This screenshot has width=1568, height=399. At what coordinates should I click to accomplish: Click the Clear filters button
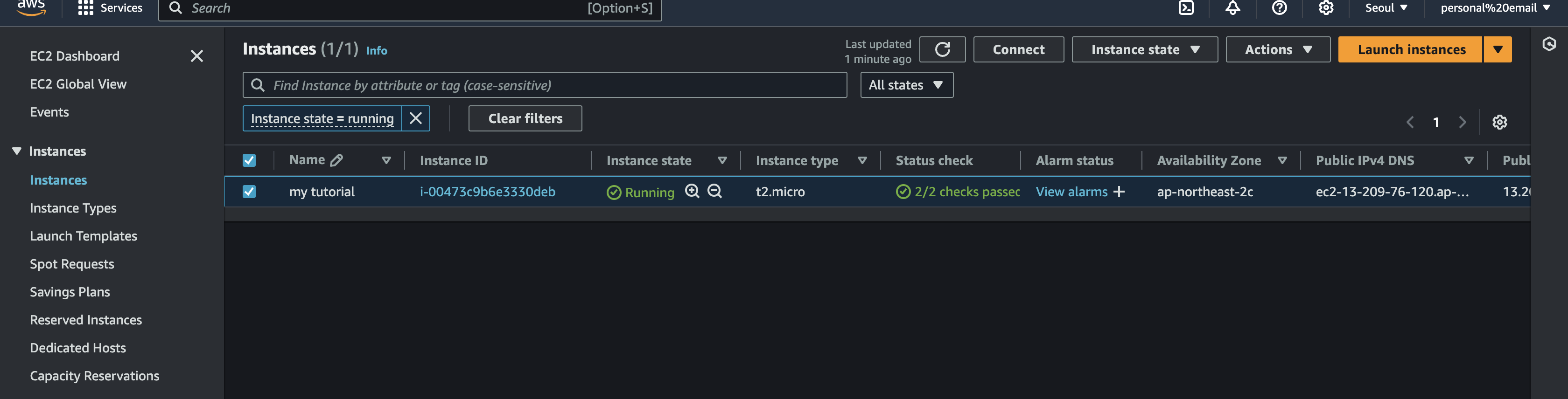point(525,118)
